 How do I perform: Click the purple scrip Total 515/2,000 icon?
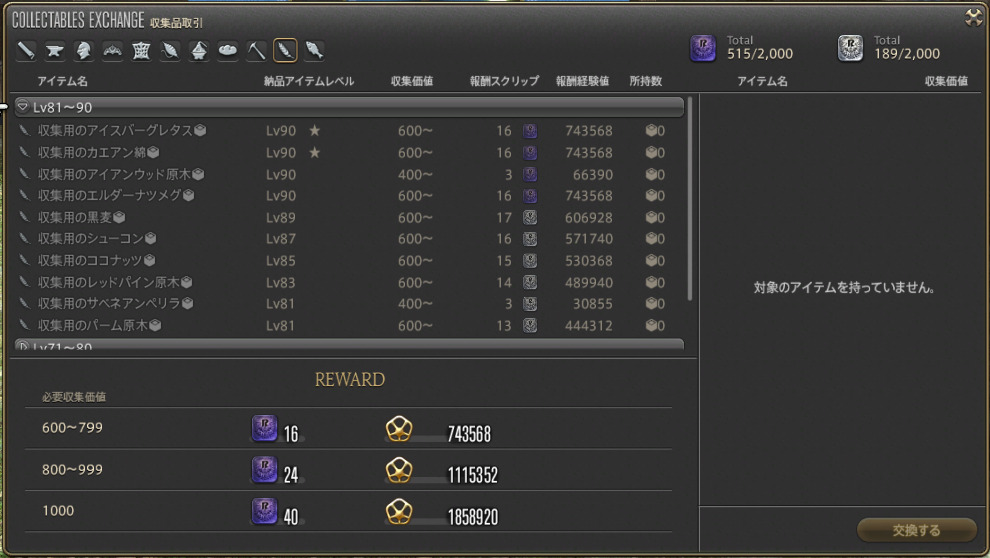point(703,49)
